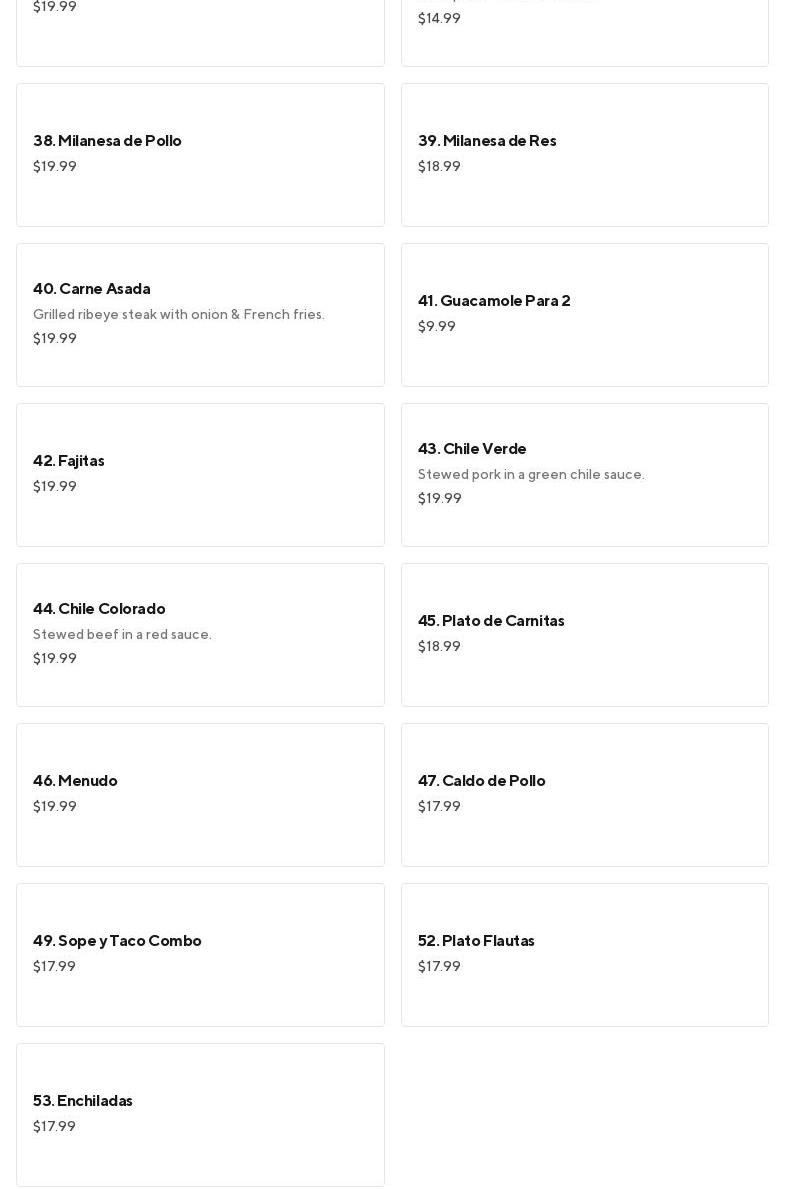Select the Milanesa de Res item
Viewport: 785px width, 1189px height.
click(x=487, y=141)
